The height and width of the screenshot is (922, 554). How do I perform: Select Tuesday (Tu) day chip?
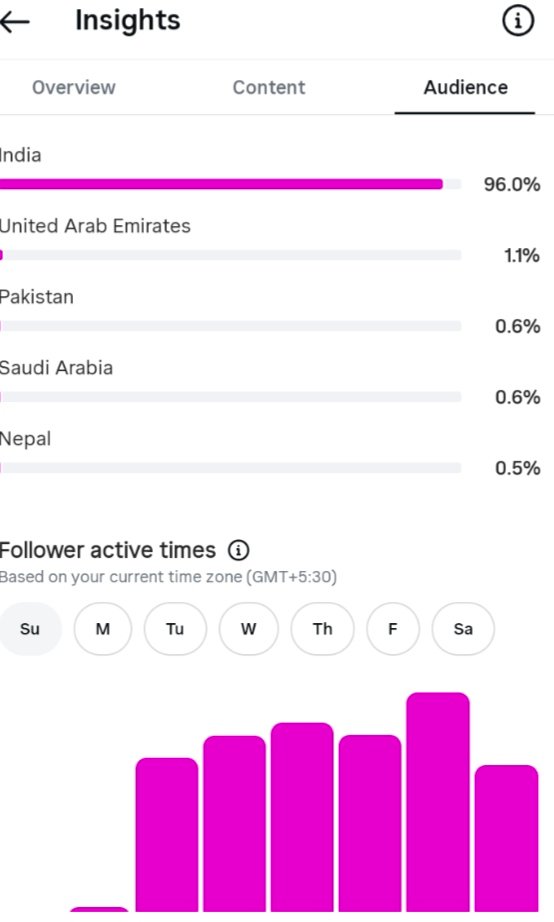pyautogui.click(x=175, y=629)
